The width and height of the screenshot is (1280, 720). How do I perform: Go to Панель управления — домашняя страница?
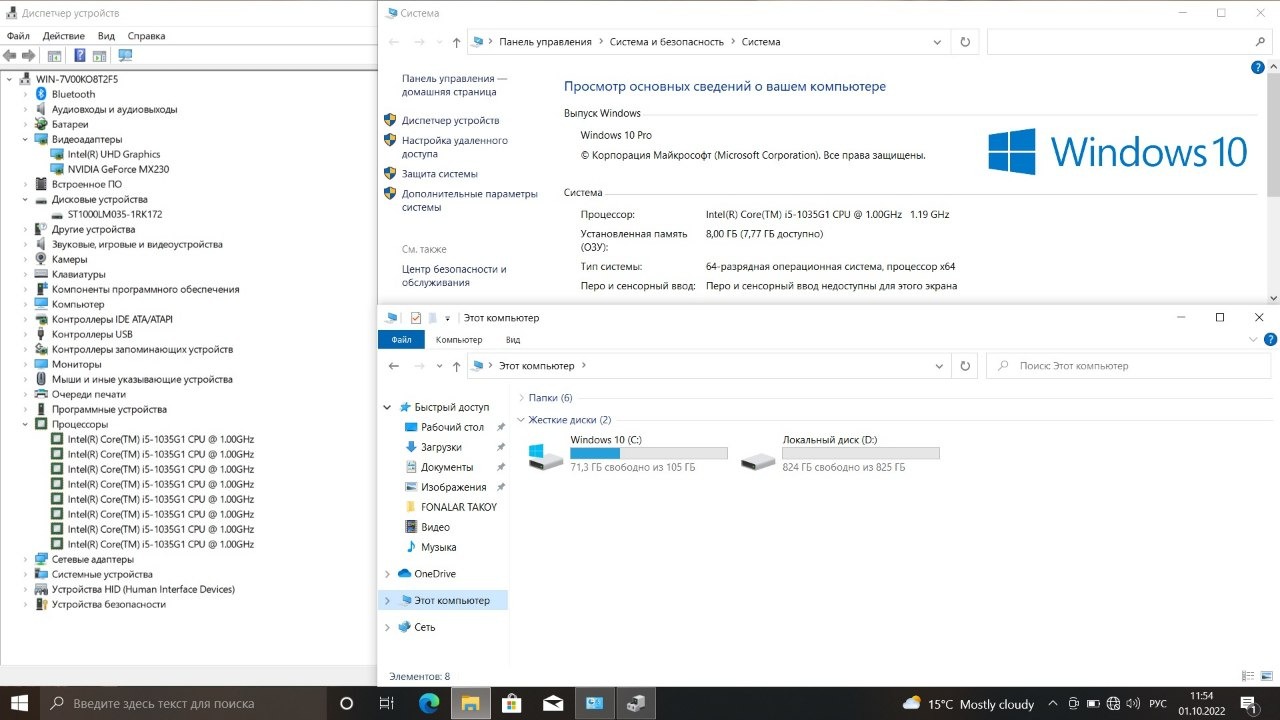454,85
